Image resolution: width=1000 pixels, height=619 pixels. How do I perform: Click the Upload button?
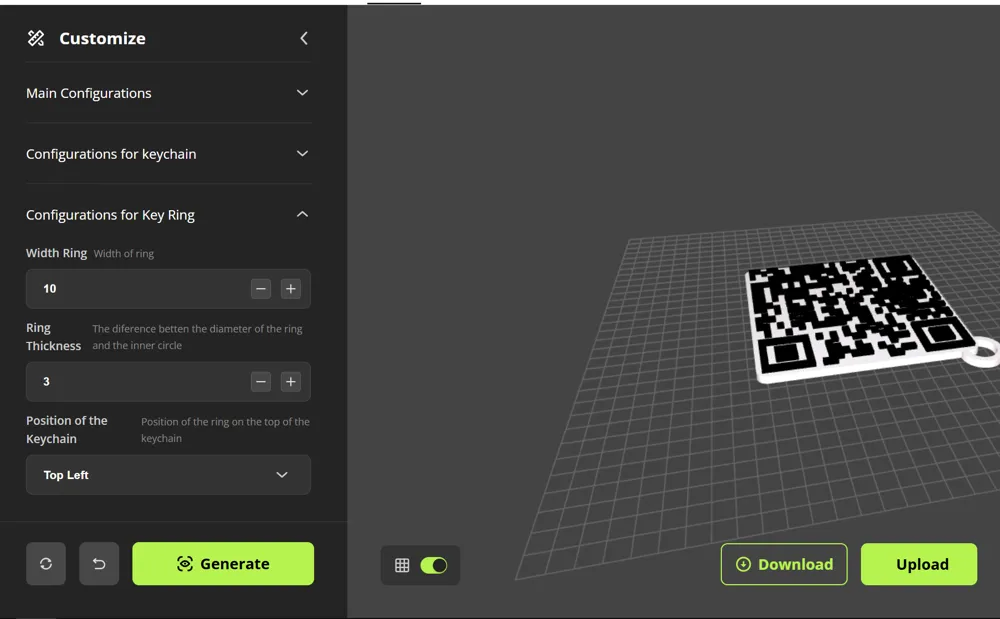919,564
